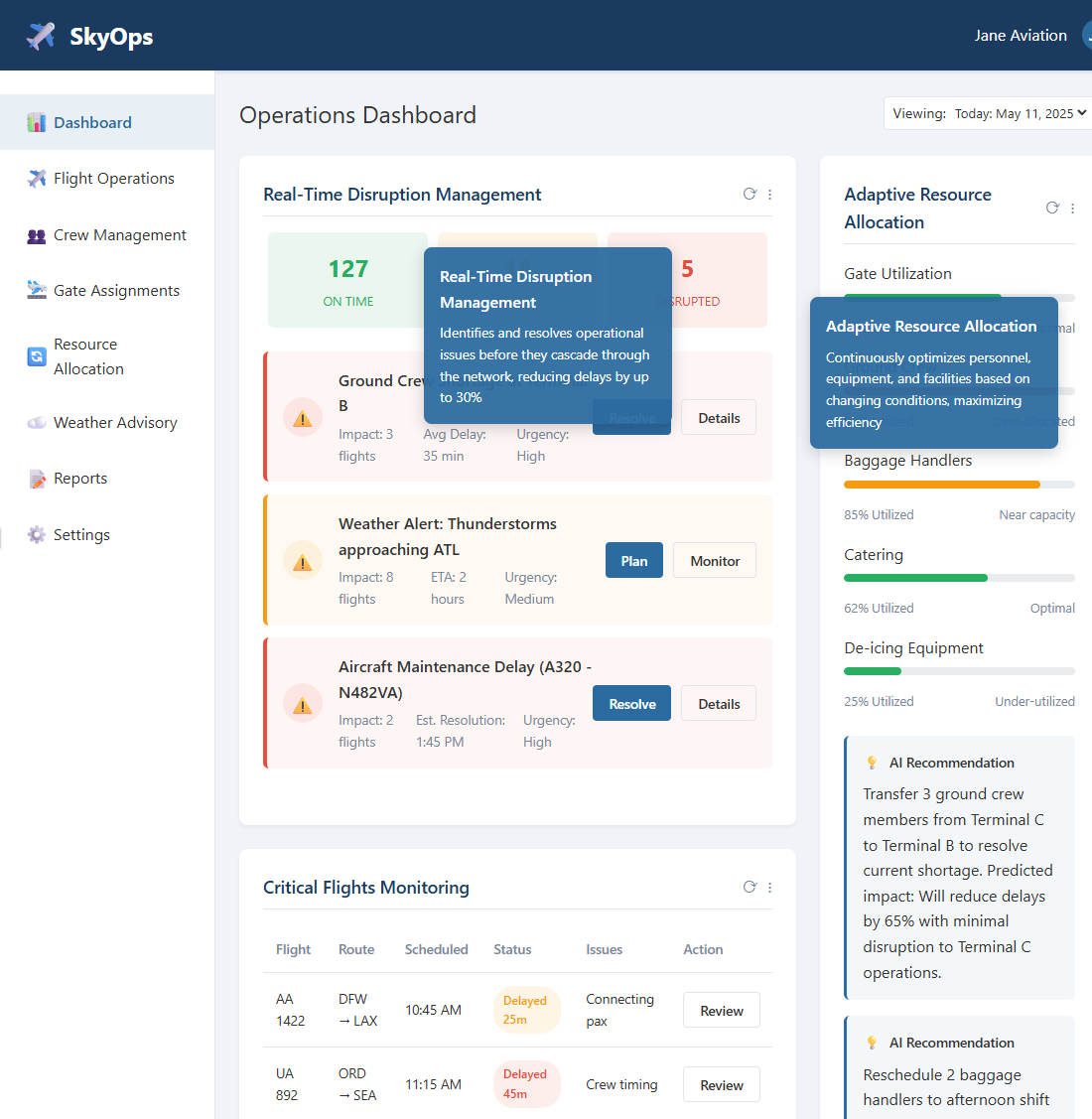
Task: Click the Issues column header
Action: pos(604,949)
